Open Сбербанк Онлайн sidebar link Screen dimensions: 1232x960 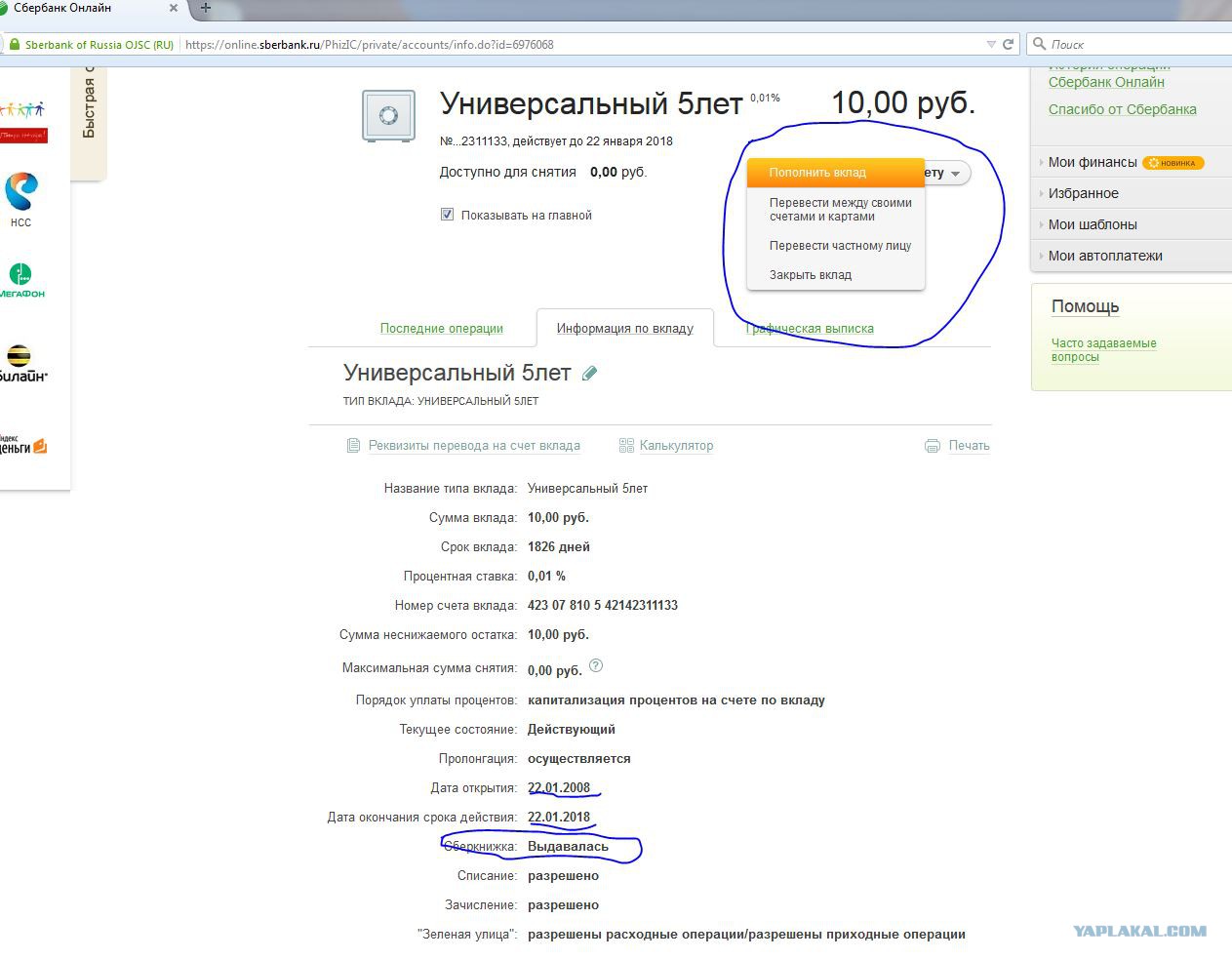pyautogui.click(x=1106, y=82)
